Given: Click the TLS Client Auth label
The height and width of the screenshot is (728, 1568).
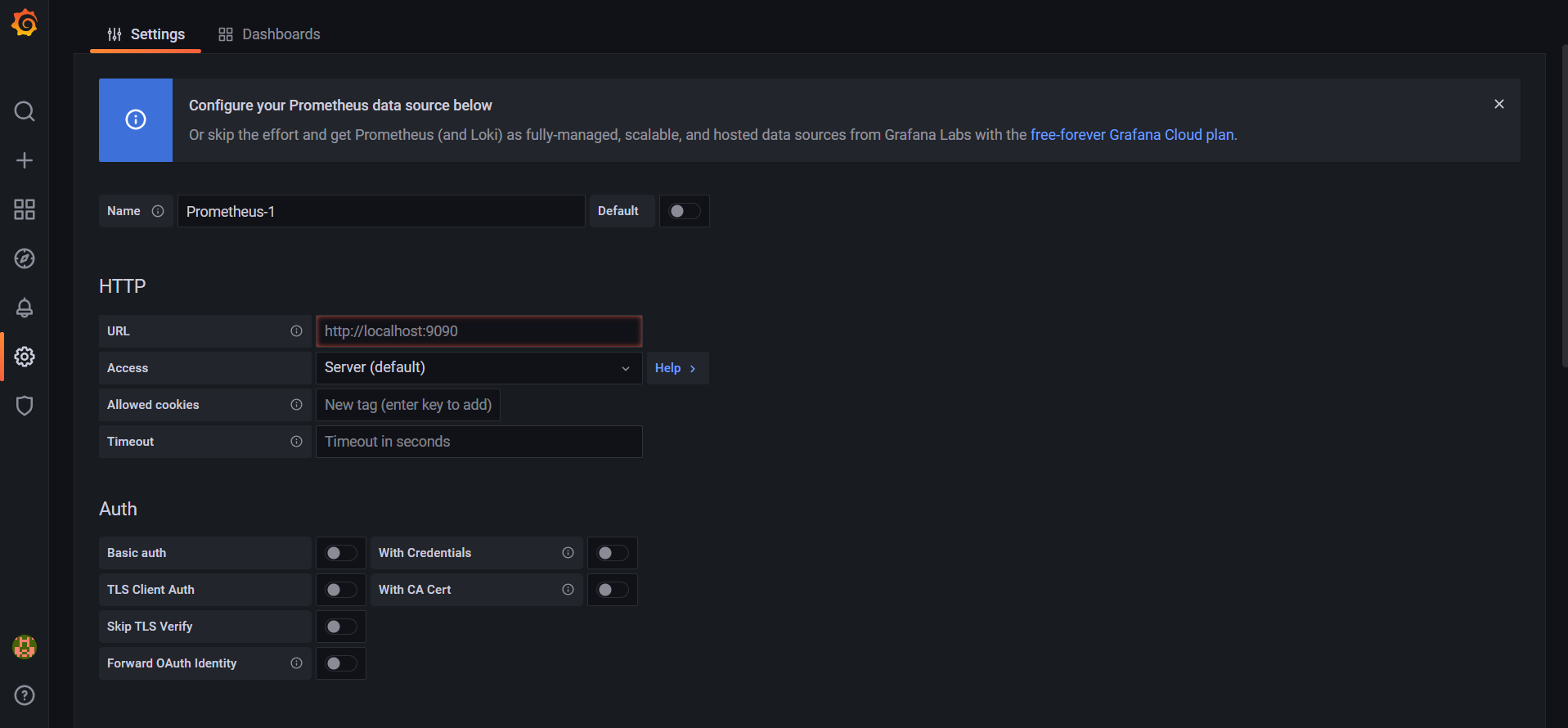Looking at the screenshot, I should pyautogui.click(x=151, y=590).
